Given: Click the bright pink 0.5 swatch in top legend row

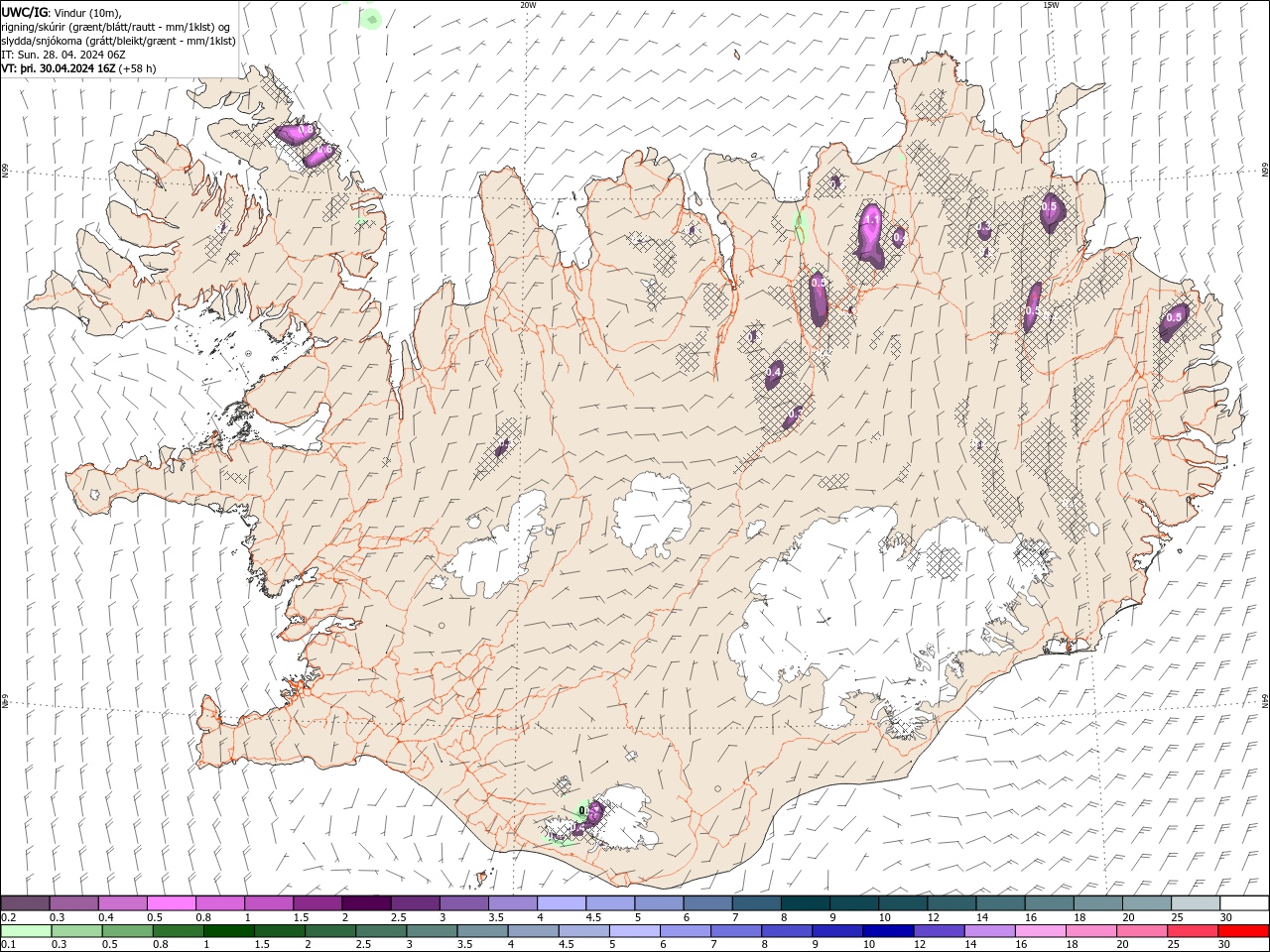Looking at the screenshot, I should pos(172,902).
